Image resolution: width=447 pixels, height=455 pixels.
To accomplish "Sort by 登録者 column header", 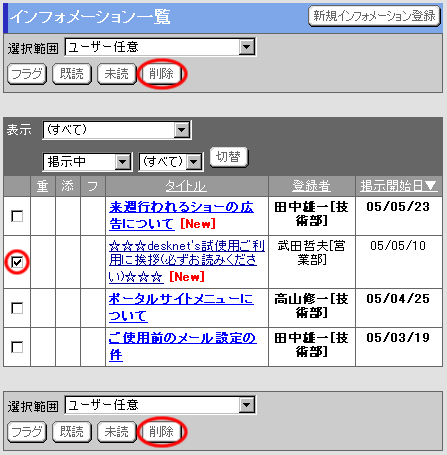I will [311, 186].
